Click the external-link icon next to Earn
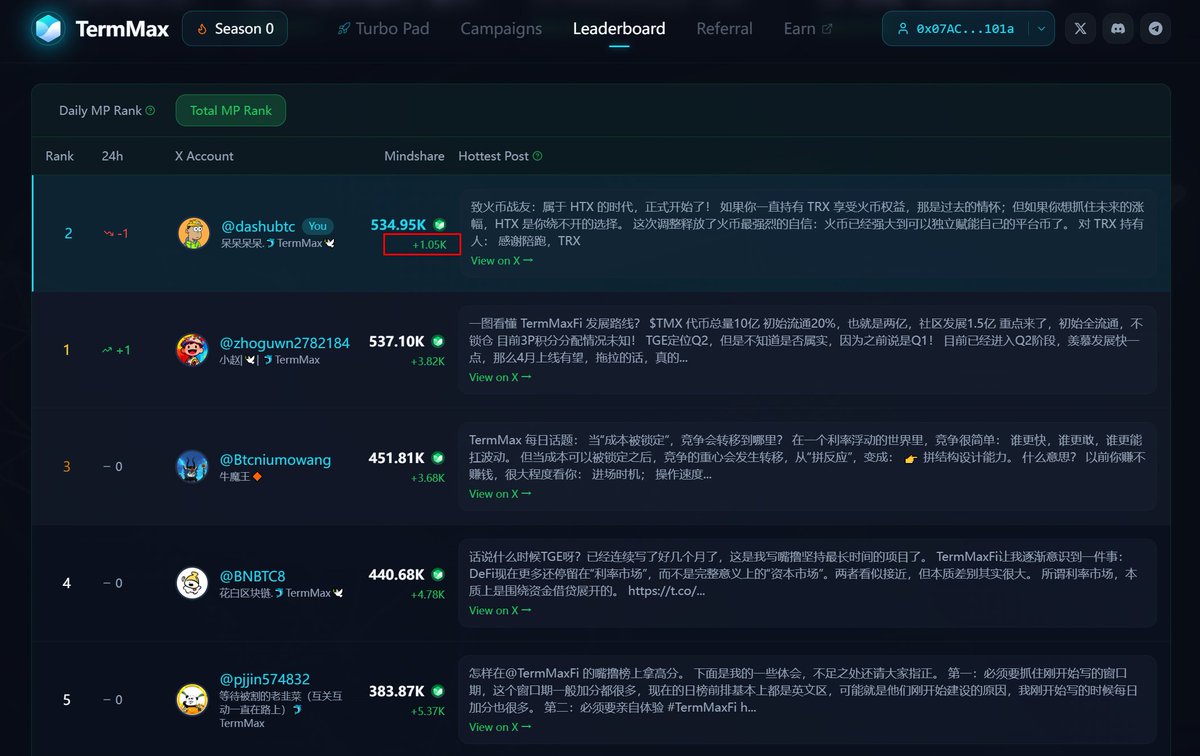1200x756 pixels. click(829, 27)
